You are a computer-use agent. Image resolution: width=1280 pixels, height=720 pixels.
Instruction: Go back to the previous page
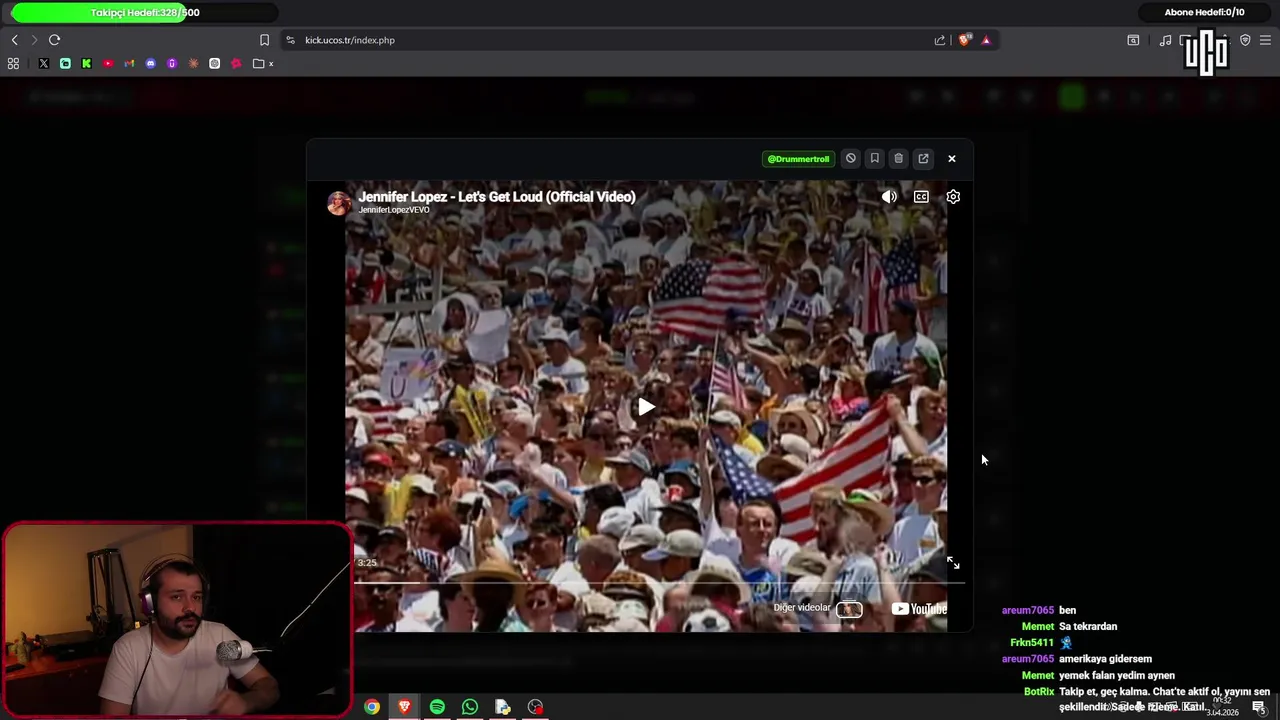point(14,40)
